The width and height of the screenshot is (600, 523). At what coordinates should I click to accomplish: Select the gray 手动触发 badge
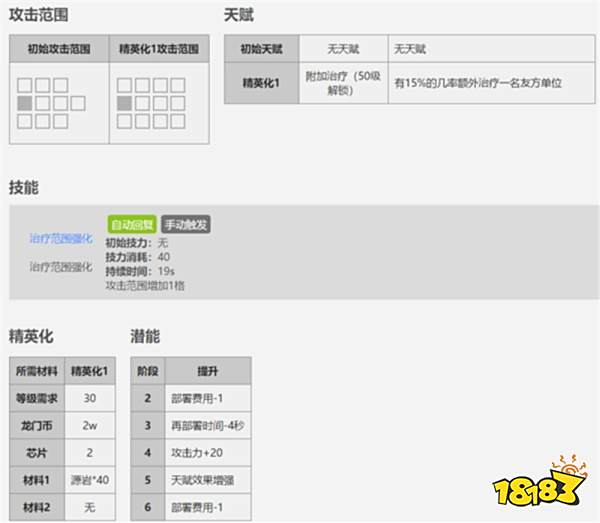[x=185, y=225]
